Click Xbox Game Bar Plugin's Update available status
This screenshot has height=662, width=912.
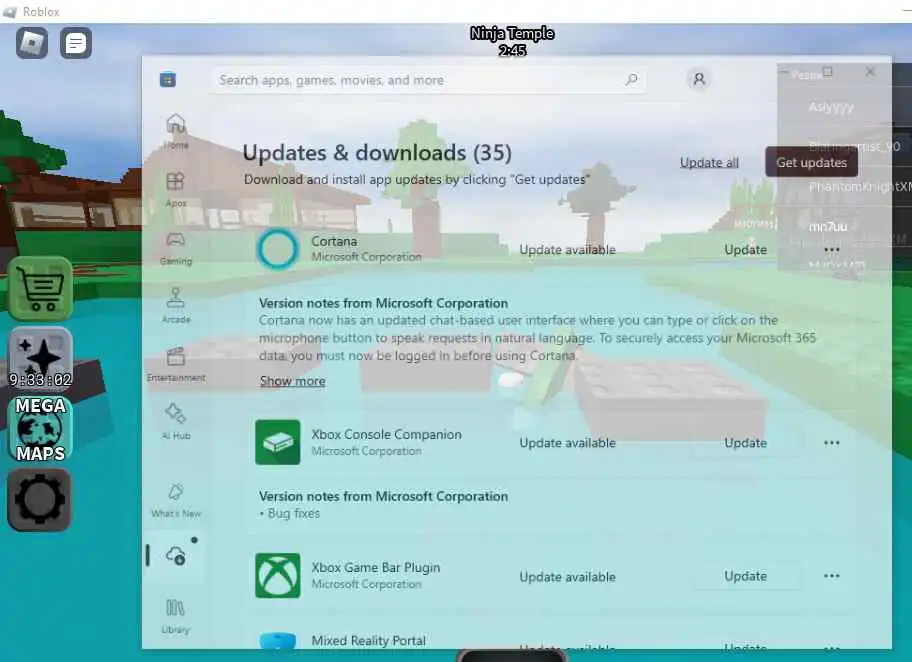click(x=567, y=576)
